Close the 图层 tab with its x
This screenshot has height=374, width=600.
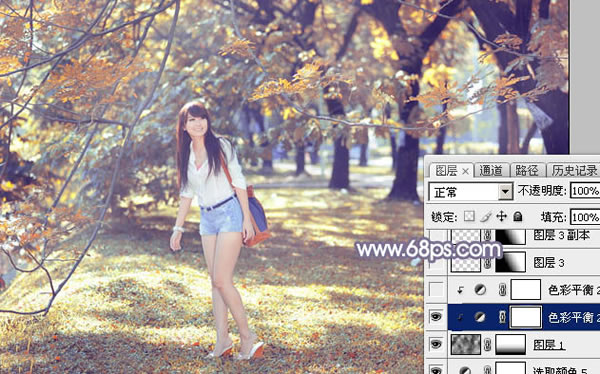(x=465, y=171)
